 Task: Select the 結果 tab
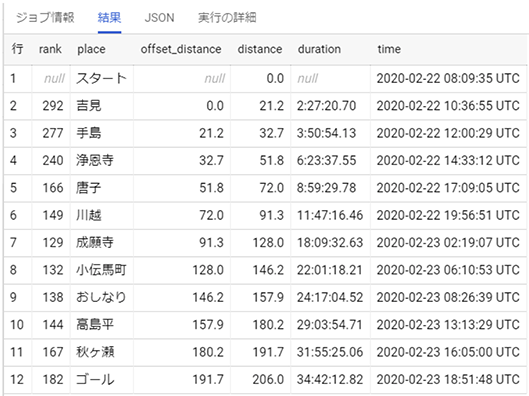coord(109,18)
